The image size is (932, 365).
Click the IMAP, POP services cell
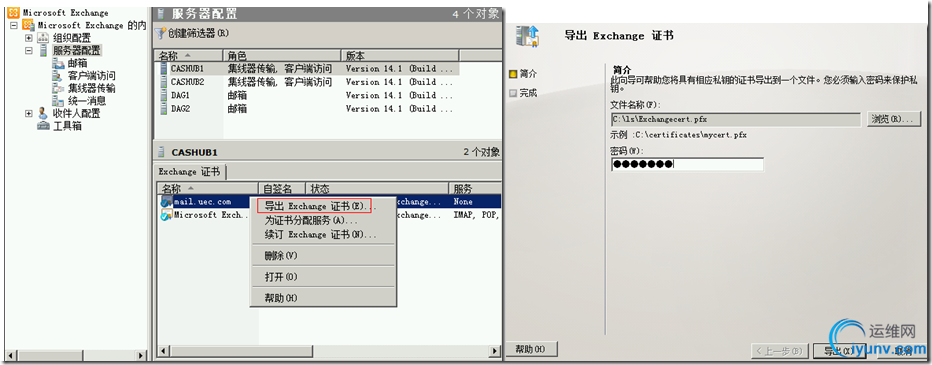point(476,215)
